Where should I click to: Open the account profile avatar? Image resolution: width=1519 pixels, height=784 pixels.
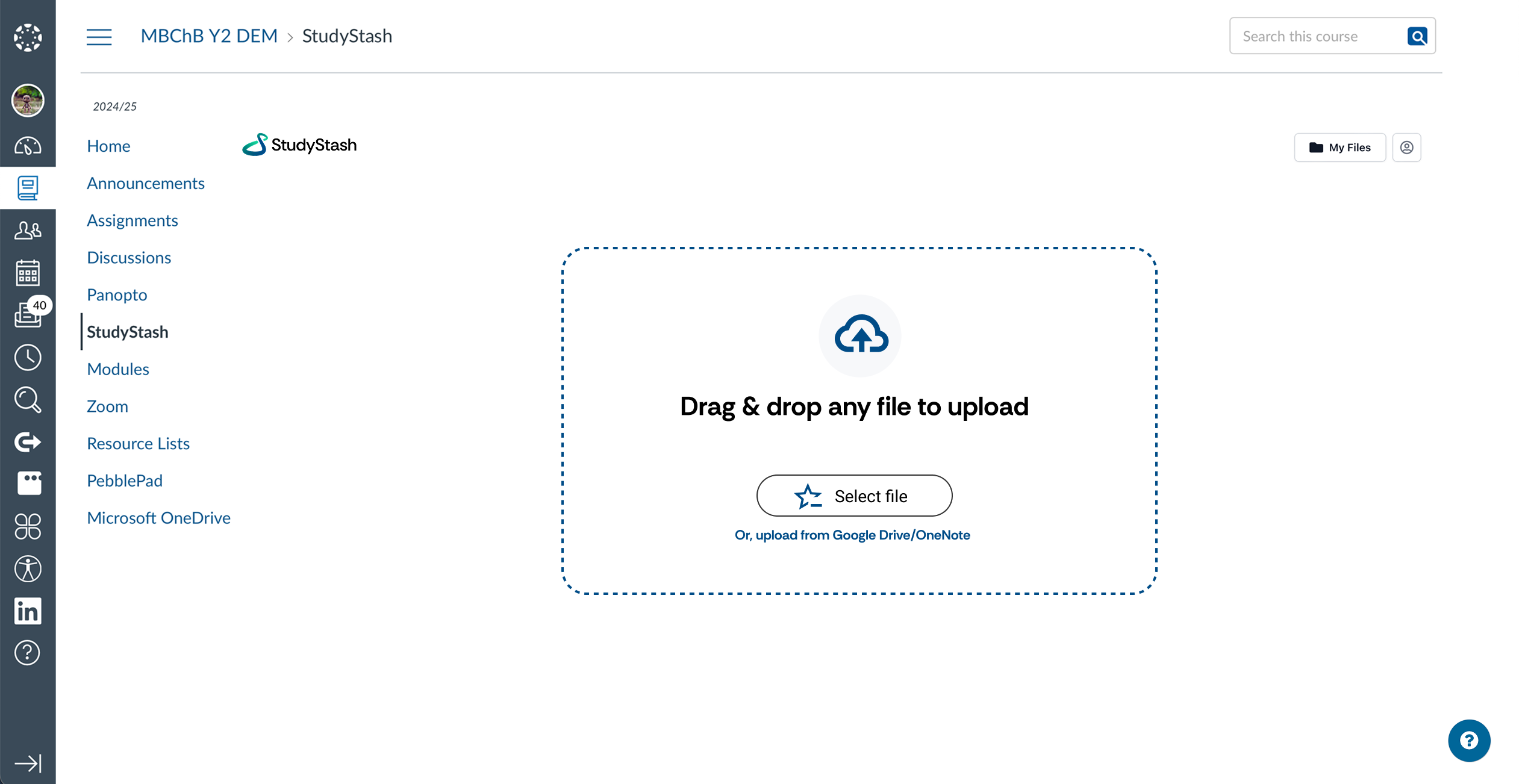[28, 100]
